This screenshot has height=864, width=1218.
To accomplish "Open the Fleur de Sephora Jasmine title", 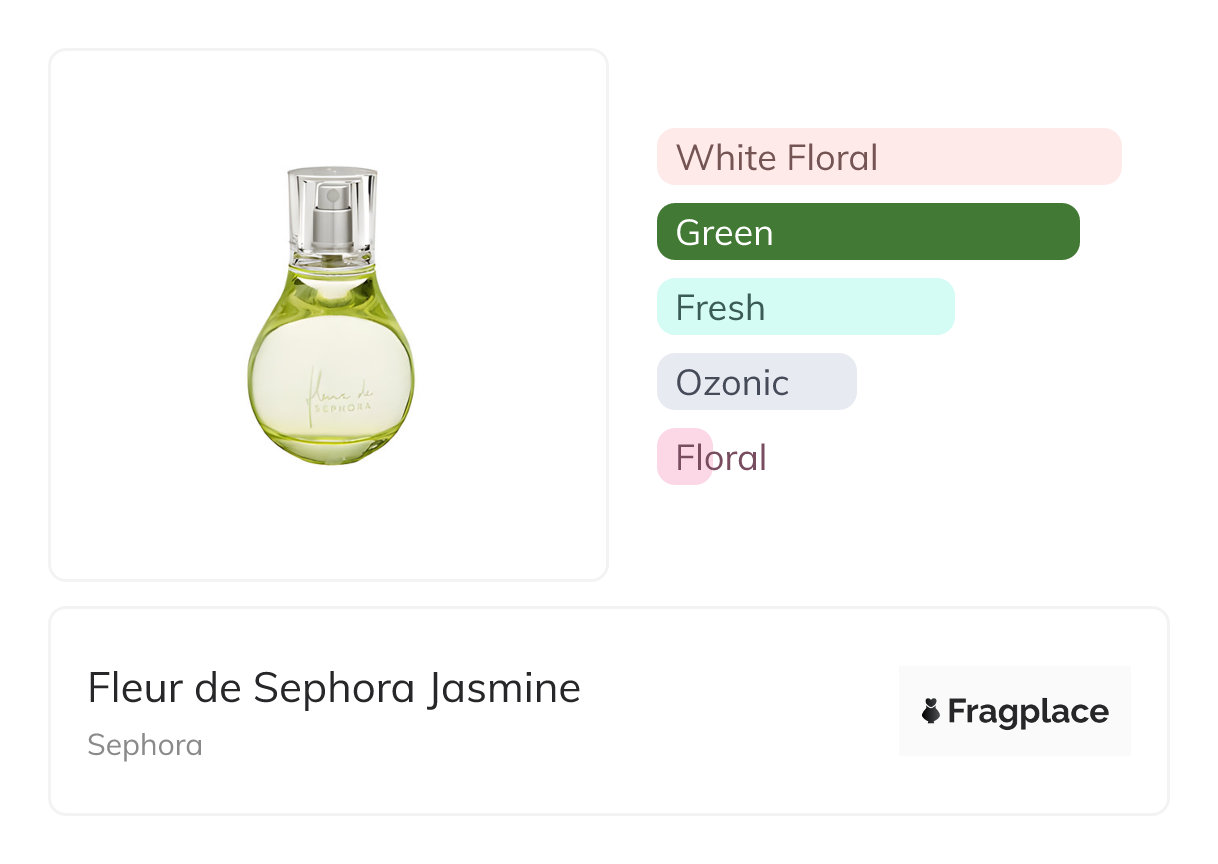I will (x=334, y=688).
